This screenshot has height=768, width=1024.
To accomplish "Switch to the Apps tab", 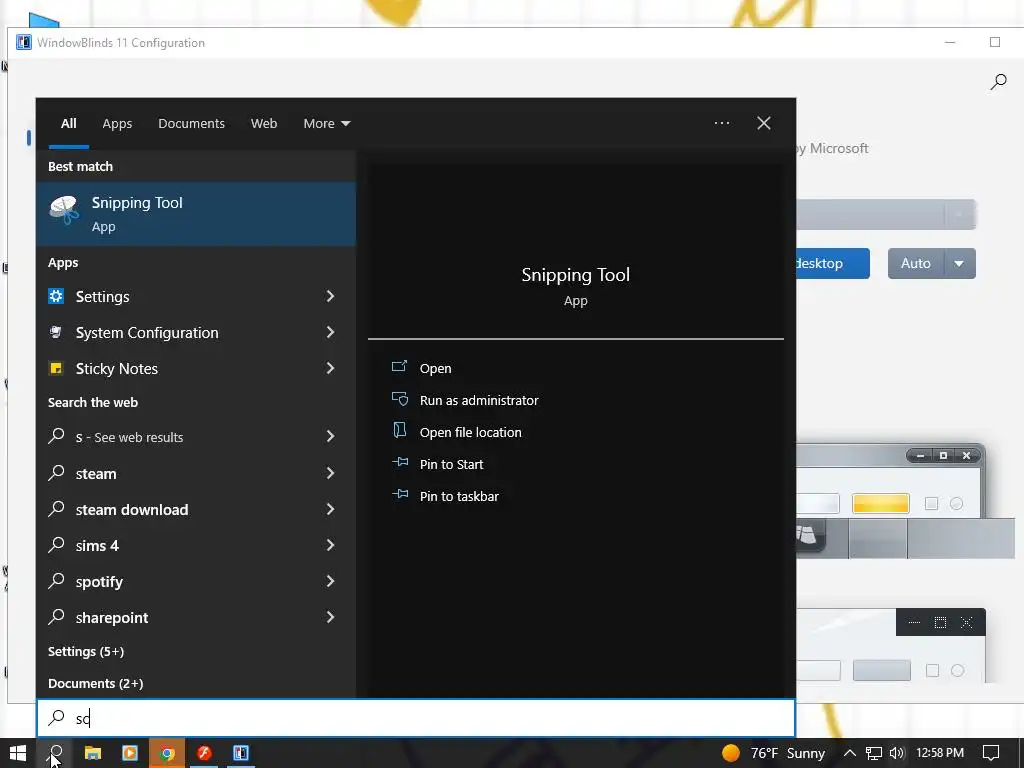I will point(117,123).
